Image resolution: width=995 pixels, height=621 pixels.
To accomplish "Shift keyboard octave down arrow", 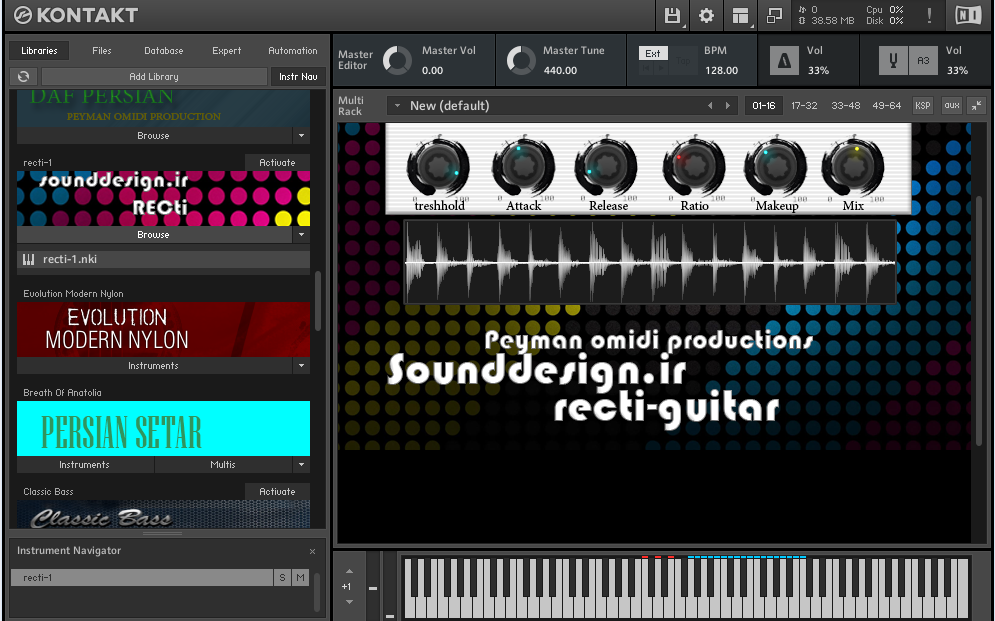I will coord(349,602).
